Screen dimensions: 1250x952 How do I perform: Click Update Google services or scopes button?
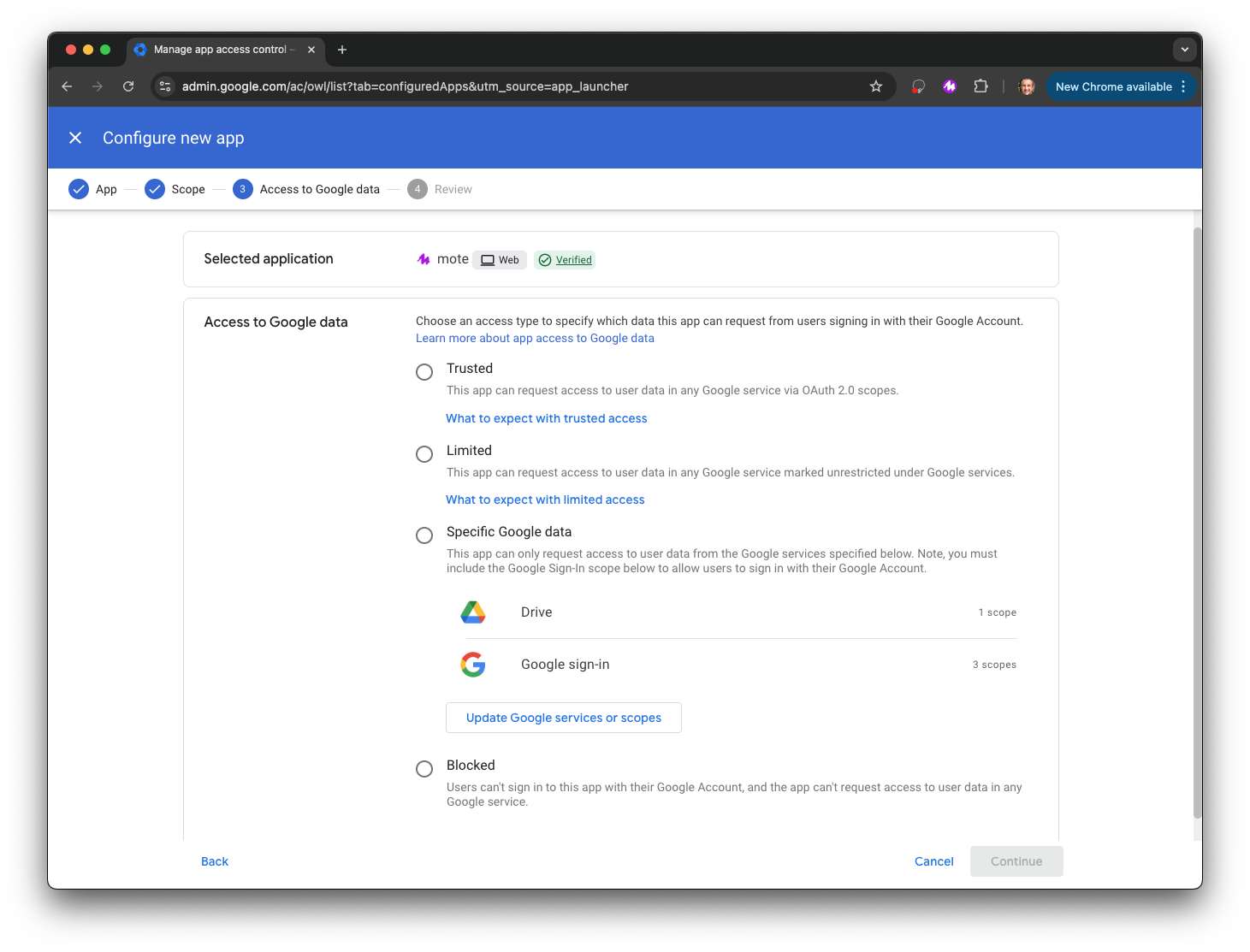pos(564,718)
